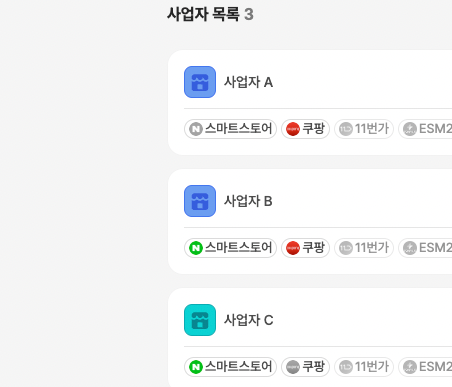Select the ESM chip under 사업자 C
The image size is (452, 387).
click(x=425, y=367)
